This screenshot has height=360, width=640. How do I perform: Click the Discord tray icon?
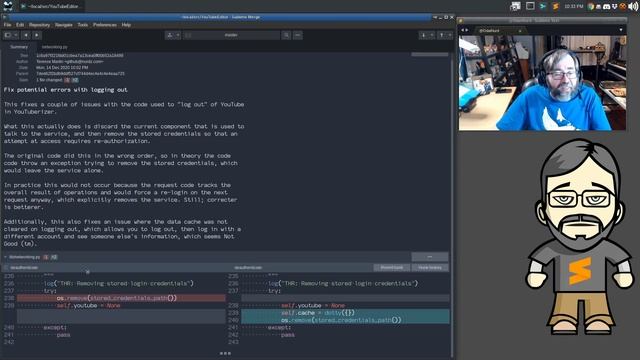click(607, 7)
